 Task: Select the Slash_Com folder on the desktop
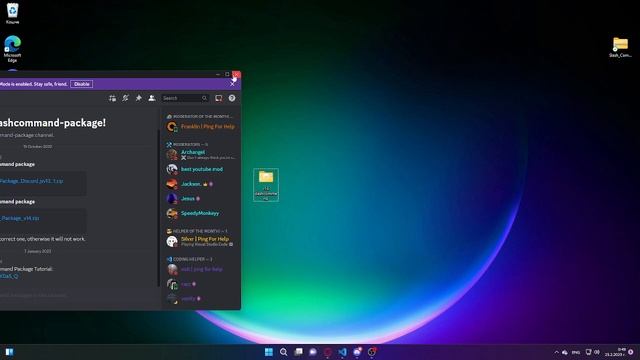[x=620, y=47]
